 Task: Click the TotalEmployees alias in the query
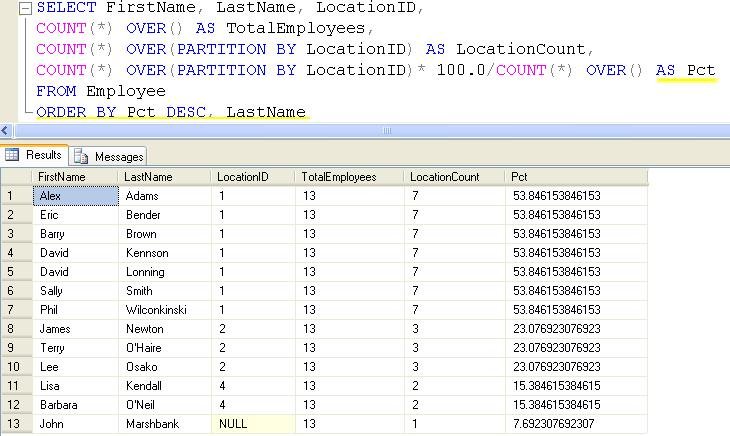(295, 28)
